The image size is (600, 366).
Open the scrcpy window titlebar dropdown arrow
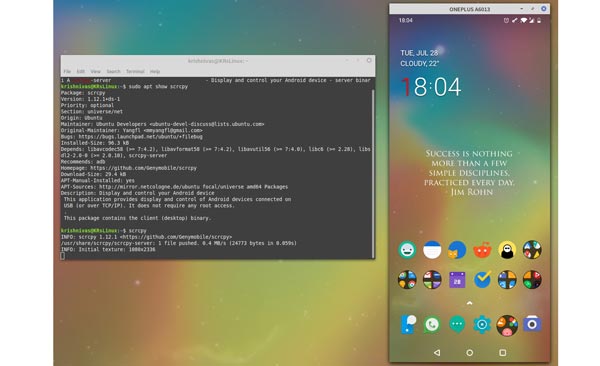click(522, 8)
